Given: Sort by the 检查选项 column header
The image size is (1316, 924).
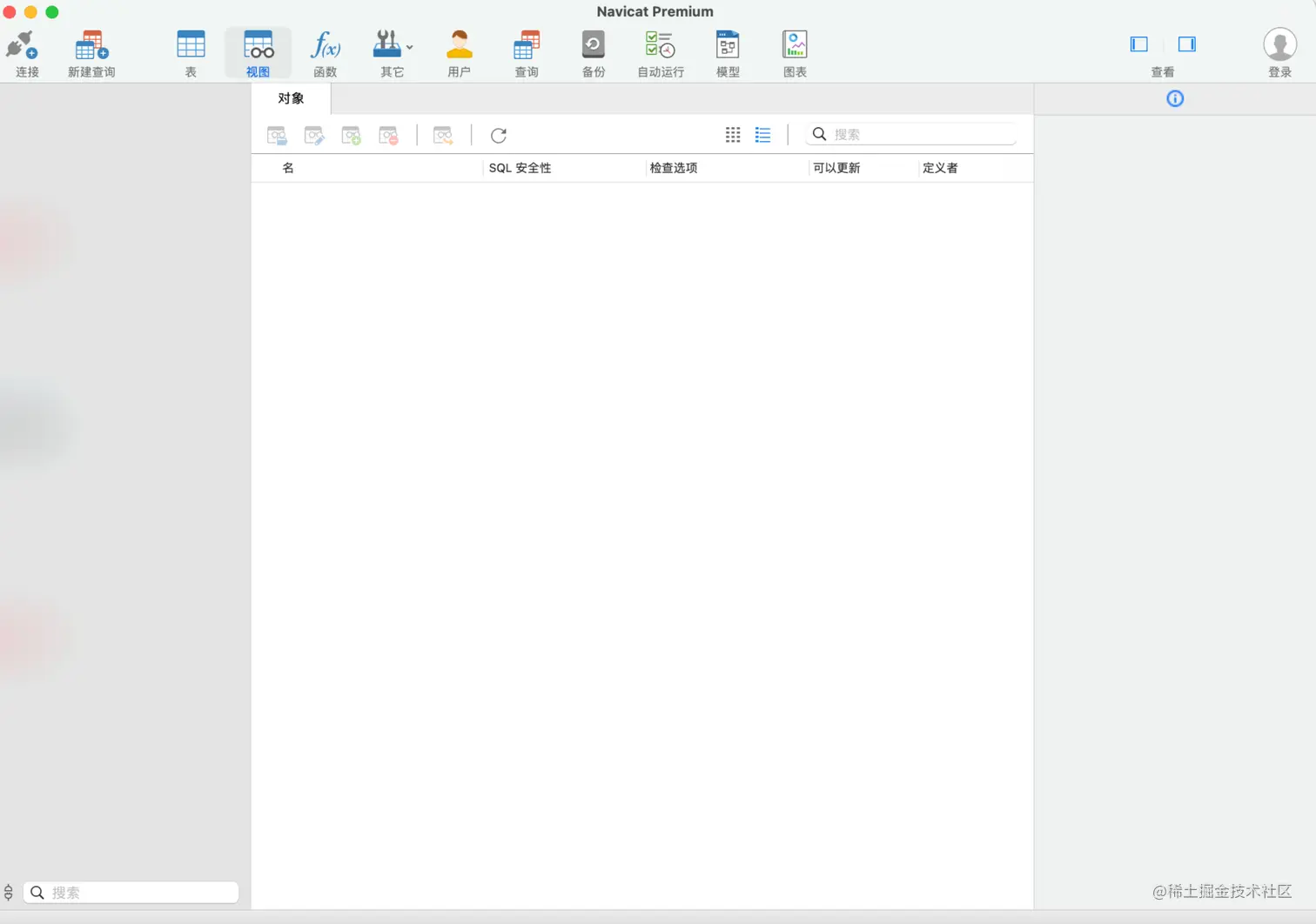Looking at the screenshot, I should click(674, 168).
